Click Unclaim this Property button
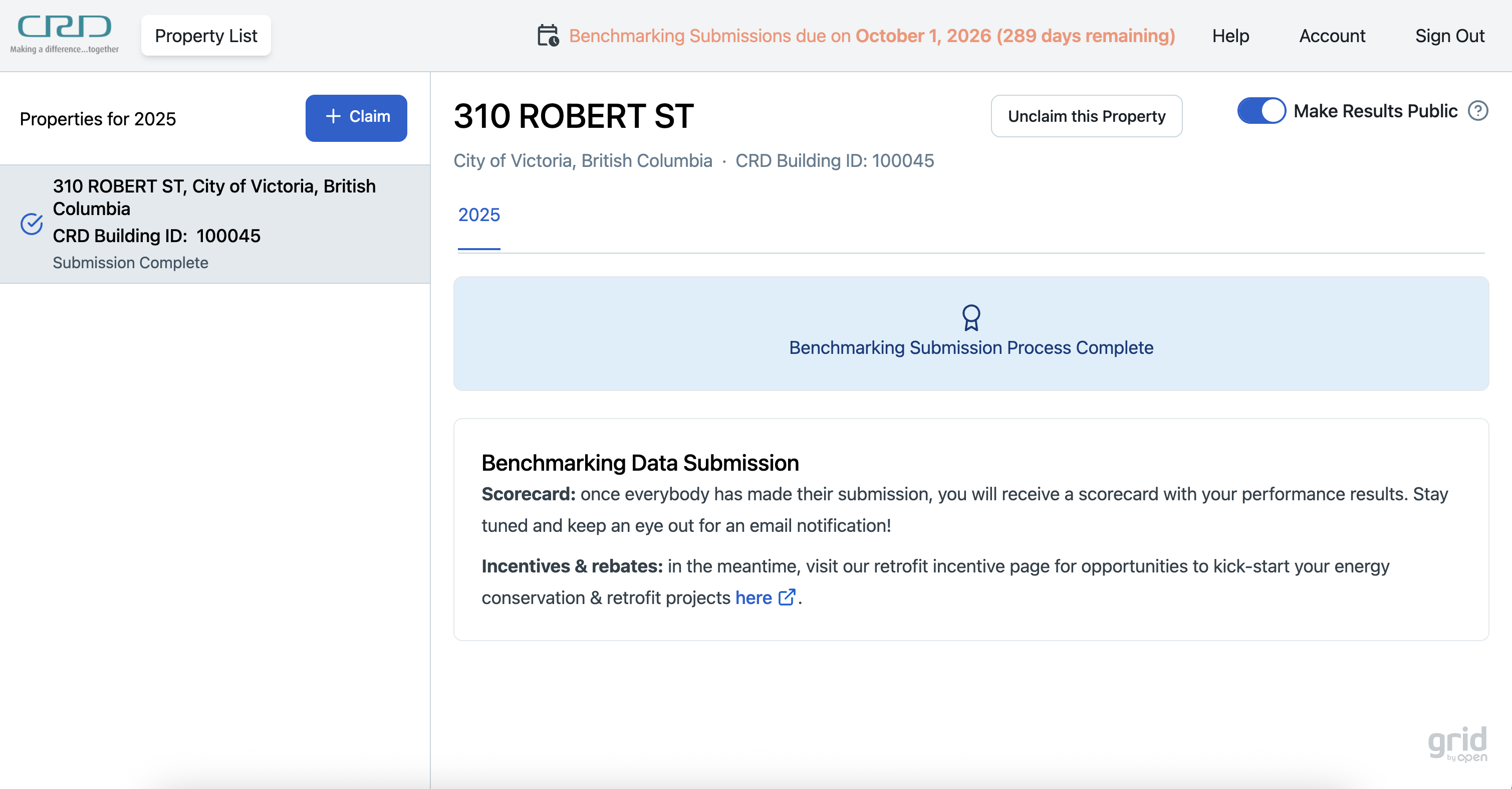The width and height of the screenshot is (1512, 789). coord(1086,116)
